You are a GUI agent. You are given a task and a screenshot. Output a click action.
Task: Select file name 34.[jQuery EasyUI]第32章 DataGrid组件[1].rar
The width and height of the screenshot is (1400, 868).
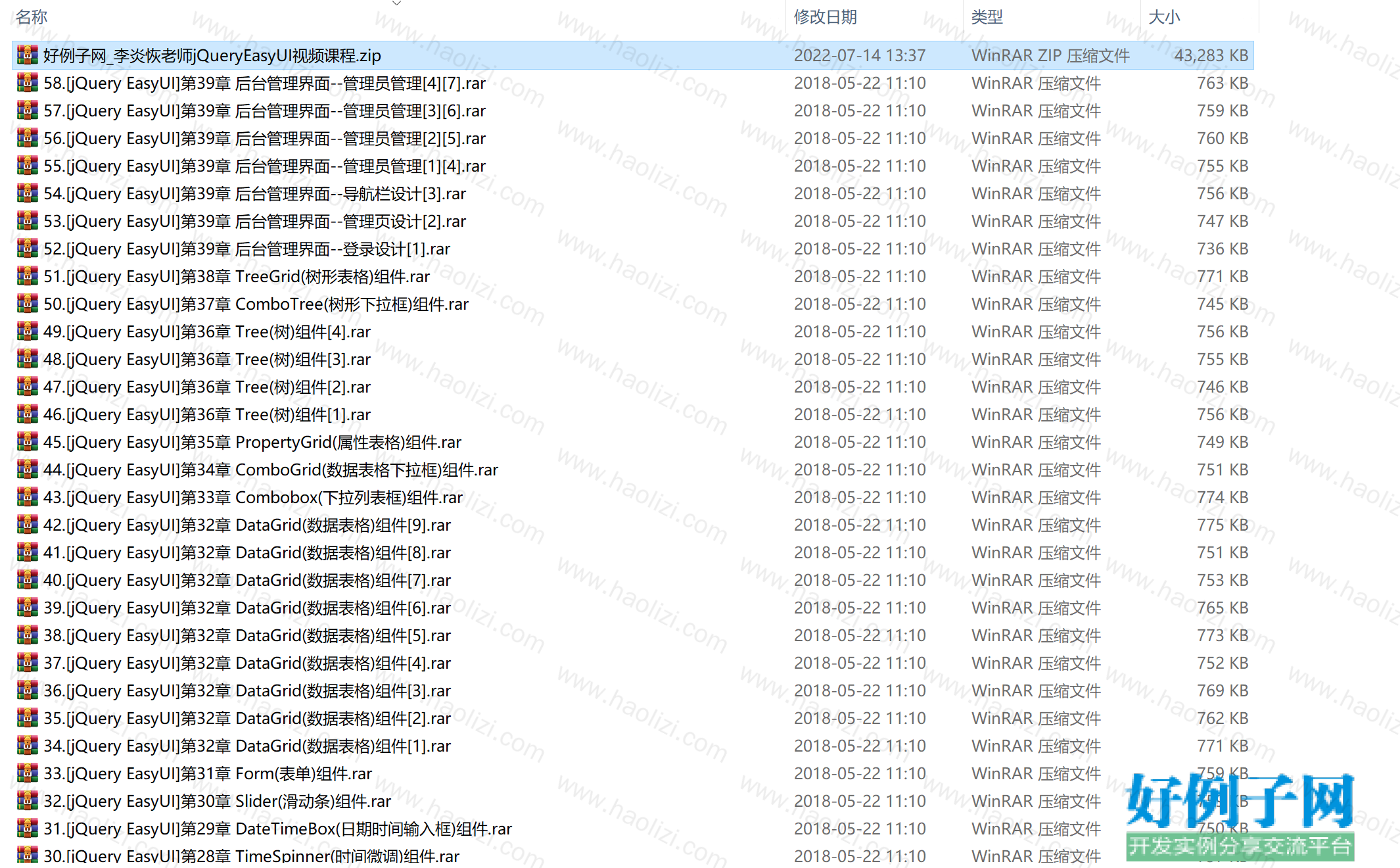tap(247, 746)
